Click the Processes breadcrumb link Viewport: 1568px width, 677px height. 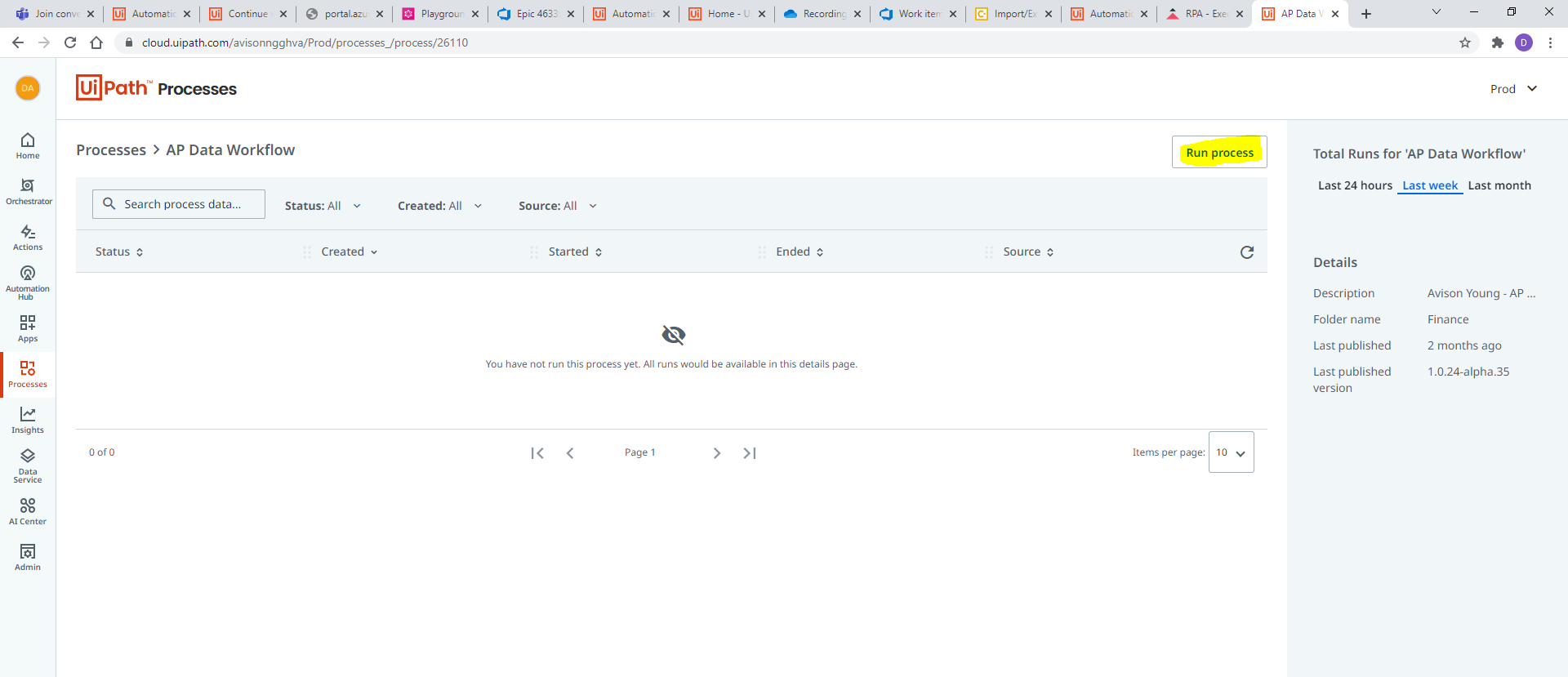click(x=111, y=150)
